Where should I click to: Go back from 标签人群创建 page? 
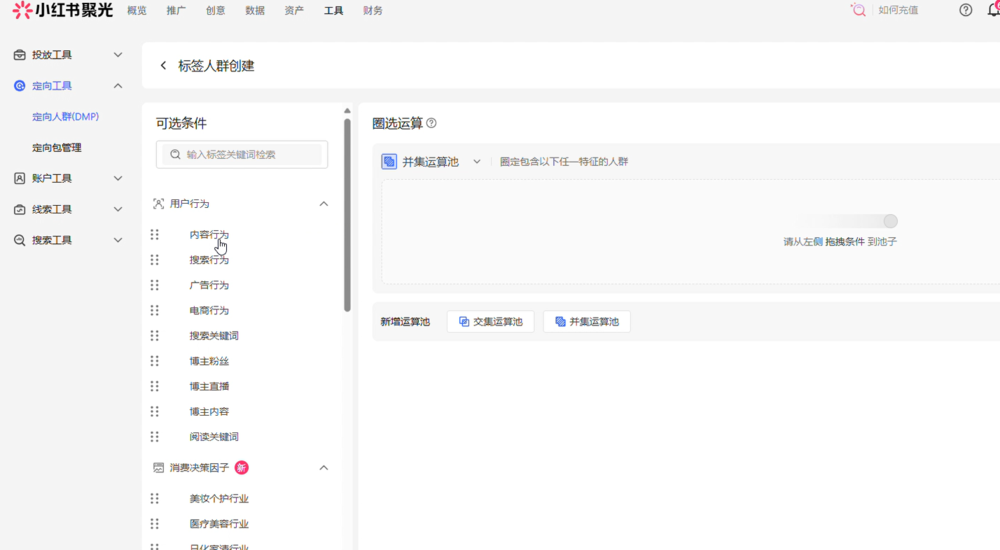[163, 65]
